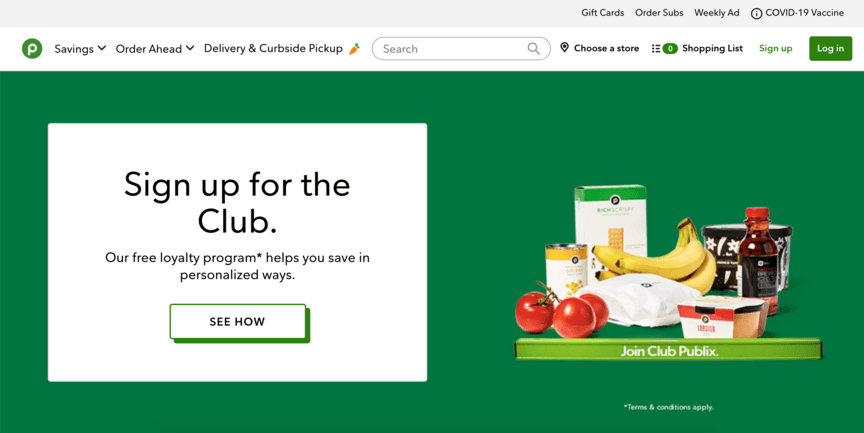
Task: Click the Join Club Publix banner image
Action: pyautogui.click(x=668, y=274)
